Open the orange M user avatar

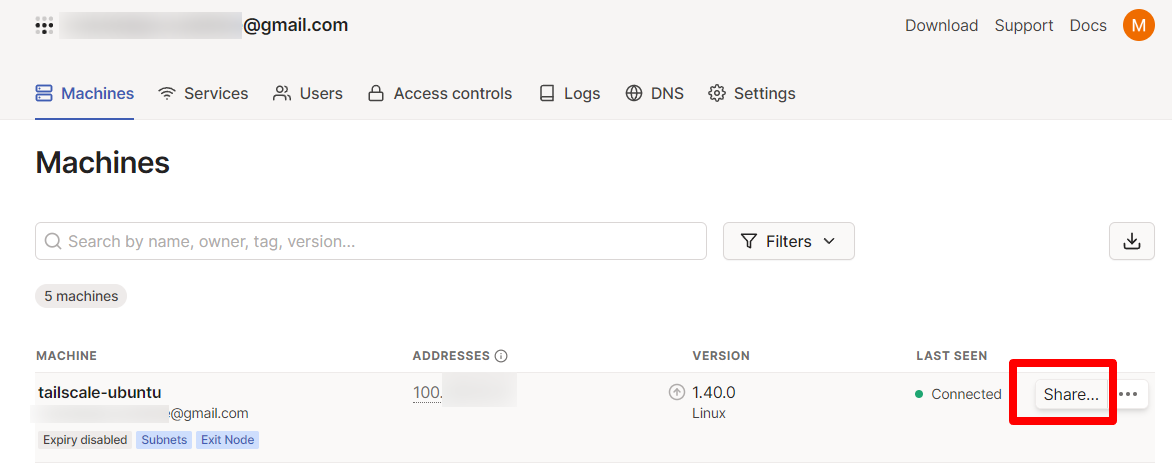(x=1138, y=26)
